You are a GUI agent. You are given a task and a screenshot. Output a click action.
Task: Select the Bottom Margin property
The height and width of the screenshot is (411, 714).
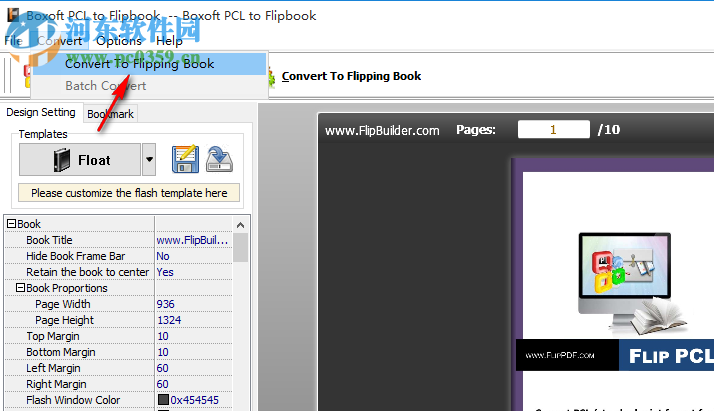pyautogui.click(x=80, y=352)
